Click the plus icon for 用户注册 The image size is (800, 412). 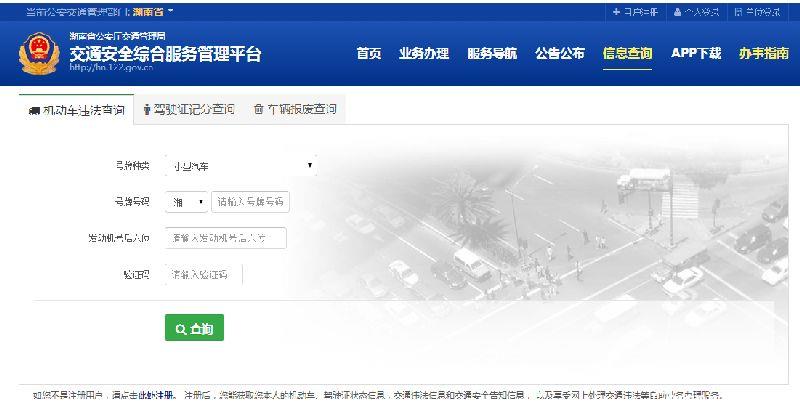coord(616,11)
